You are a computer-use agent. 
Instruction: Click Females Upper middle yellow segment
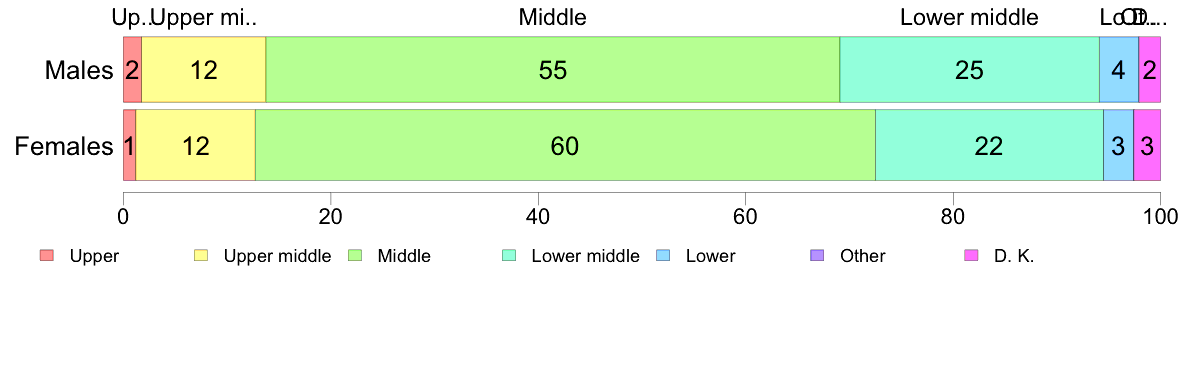point(195,145)
